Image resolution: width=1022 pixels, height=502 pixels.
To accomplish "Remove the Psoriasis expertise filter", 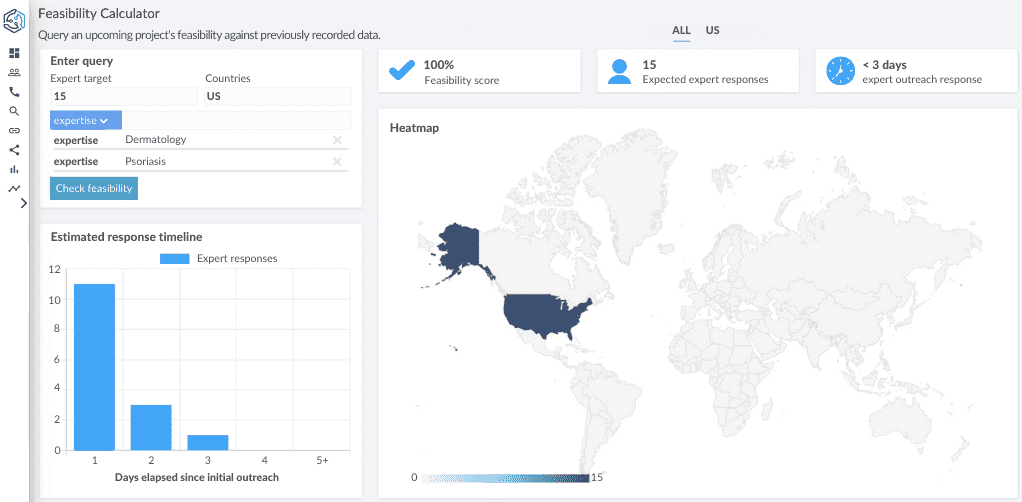I will (x=337, y=162).
